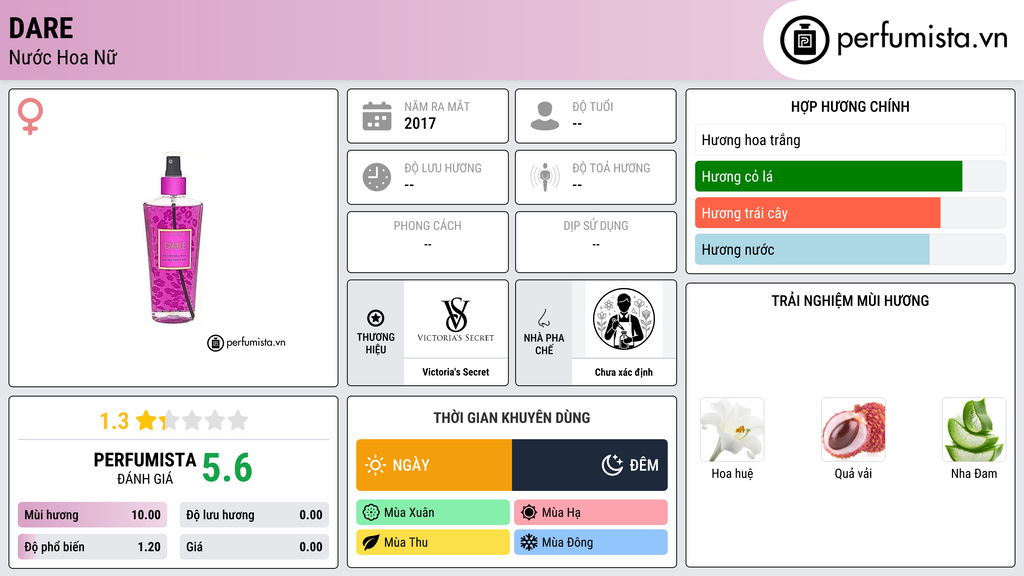The width and height of the screenshot is (1024, 576).
Task: Click the flower icon beside Mùa Xuân
Action: tap(371, 513)
